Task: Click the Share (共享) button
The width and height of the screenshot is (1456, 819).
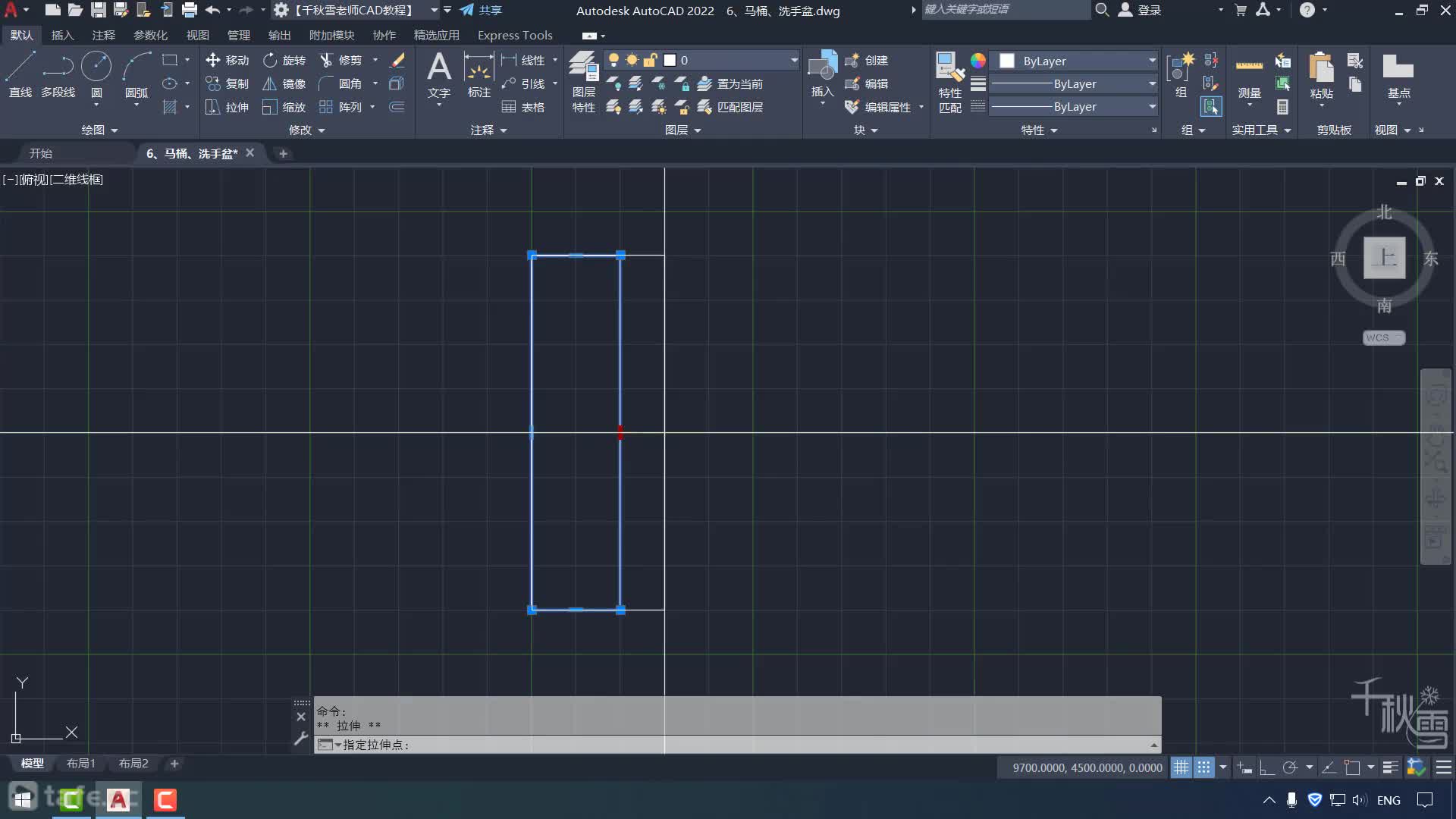Action: click(x=481, y=11)
